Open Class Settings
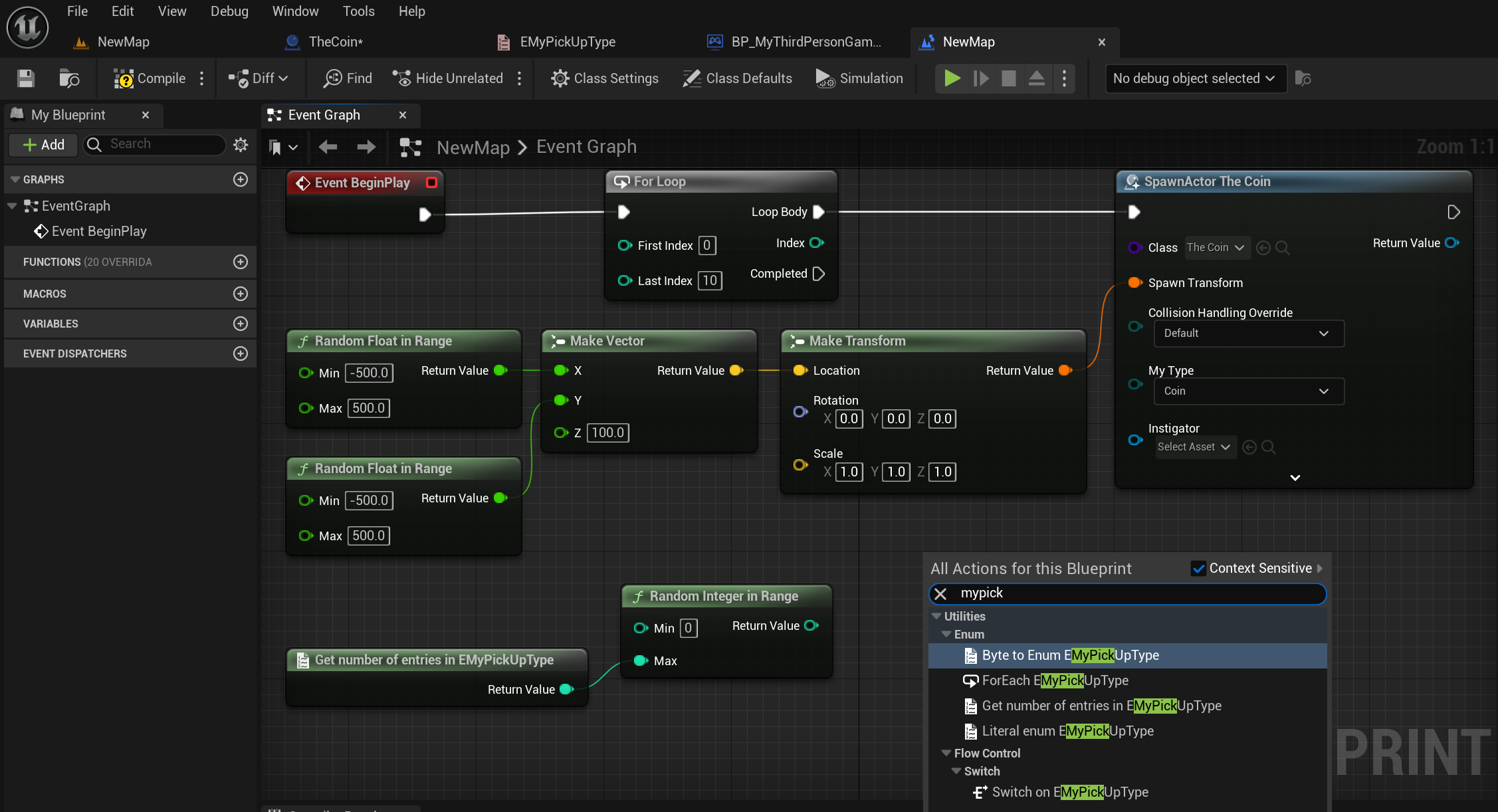 tap(605, 78)
